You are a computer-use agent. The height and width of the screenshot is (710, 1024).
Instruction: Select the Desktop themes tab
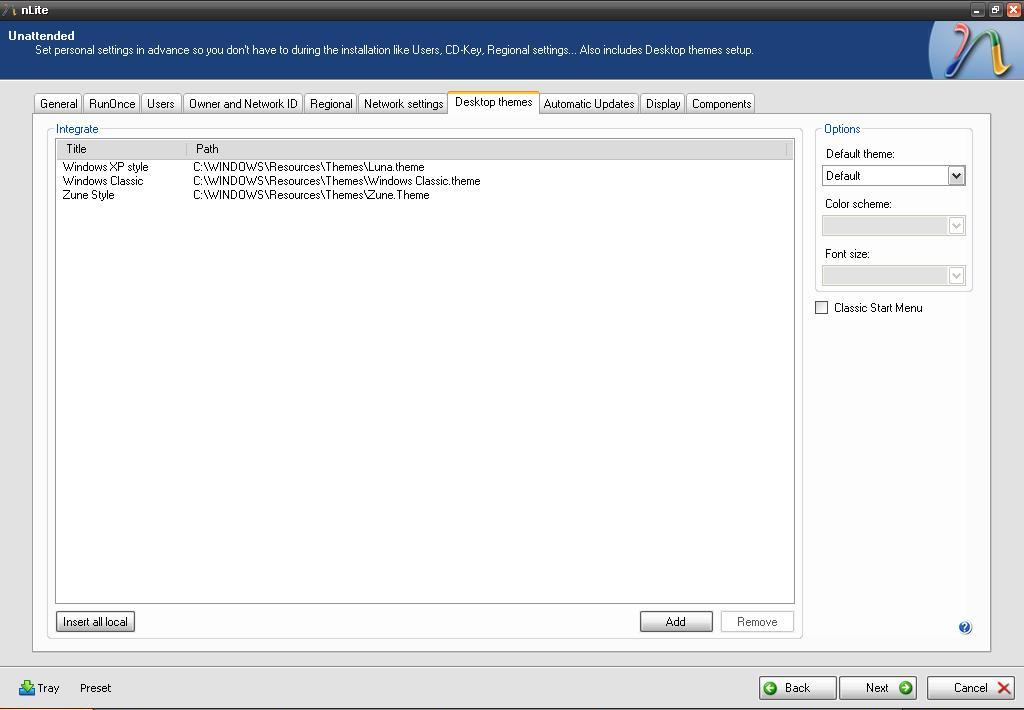pos(494,102)
